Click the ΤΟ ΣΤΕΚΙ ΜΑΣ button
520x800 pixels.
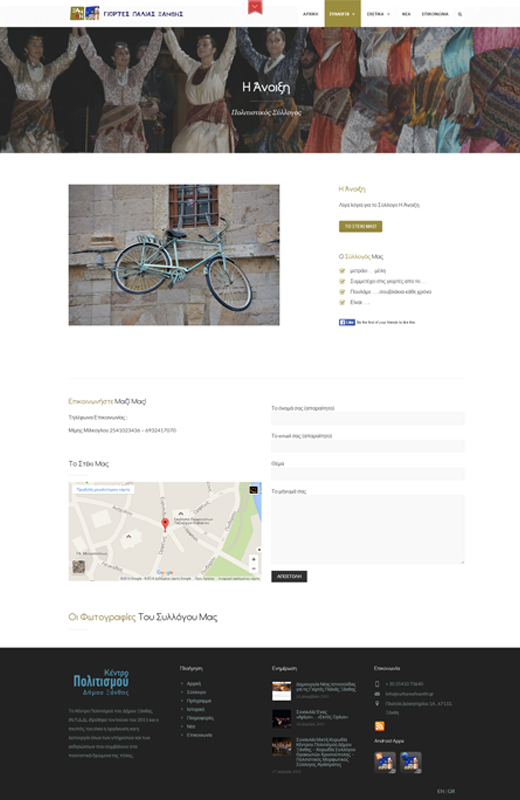point(360,226)
